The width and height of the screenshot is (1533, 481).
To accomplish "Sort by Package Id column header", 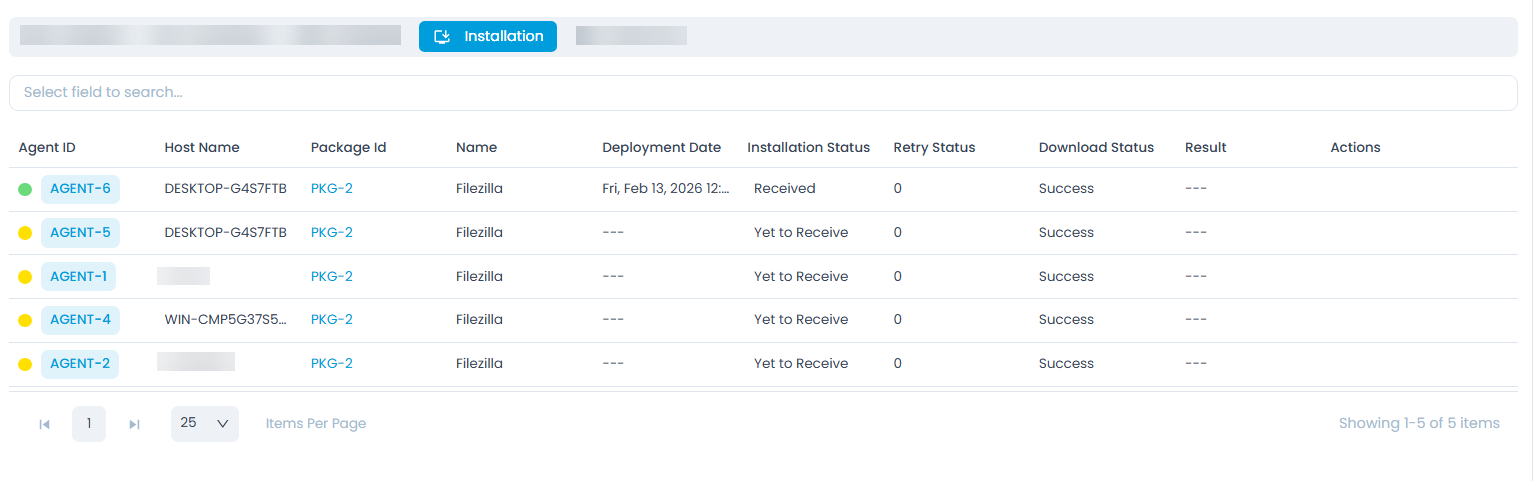I will click(x=349, y=148).
